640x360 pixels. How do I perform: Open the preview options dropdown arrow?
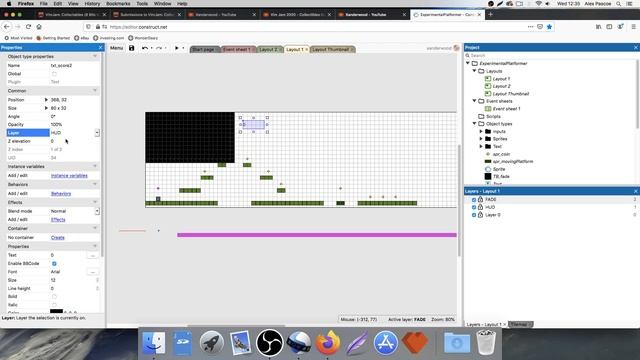click(x=183, y=48)
